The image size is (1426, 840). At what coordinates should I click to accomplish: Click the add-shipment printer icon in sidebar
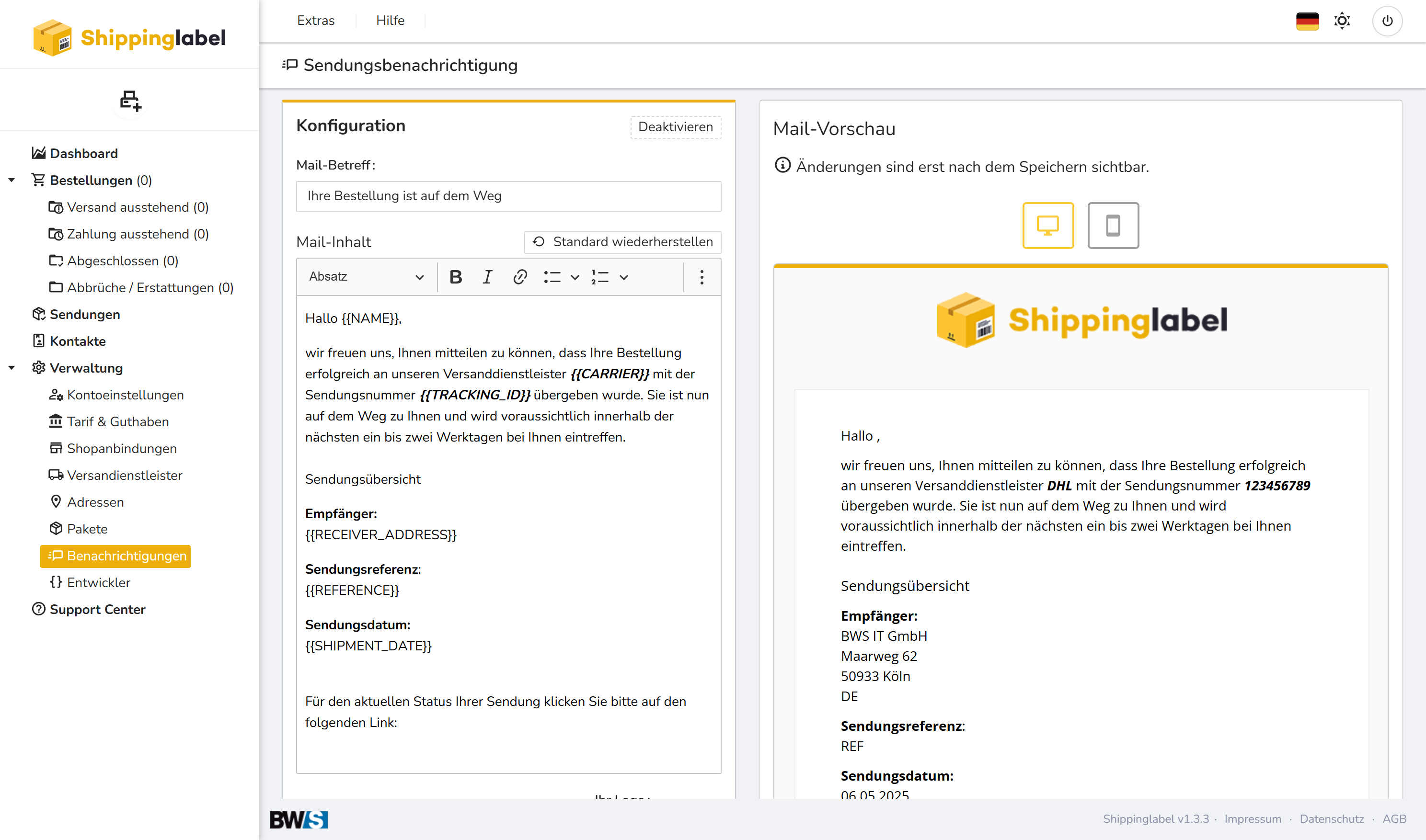[x=130, y=101]
